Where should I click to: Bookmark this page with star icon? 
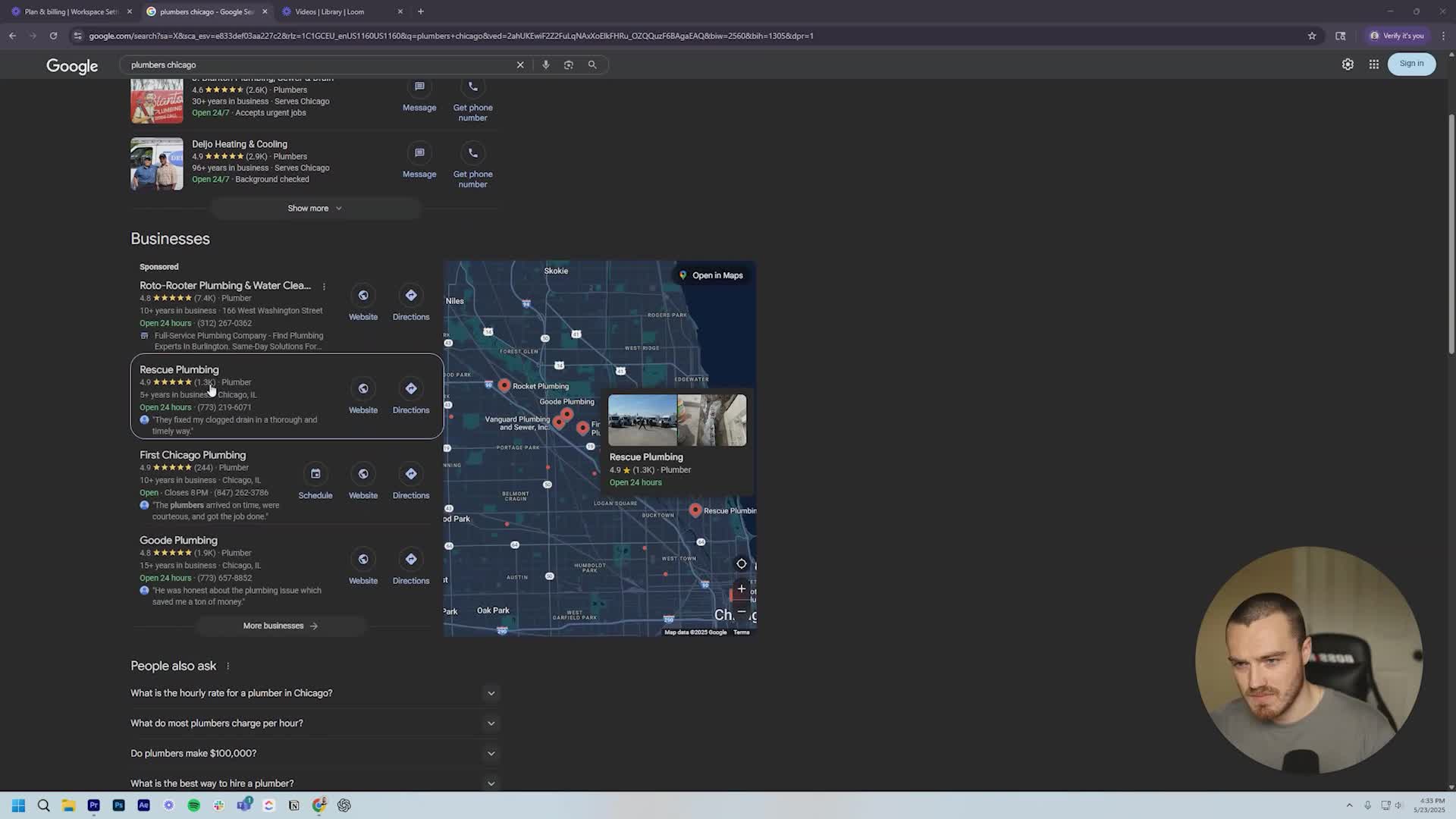coord(1312,36)
